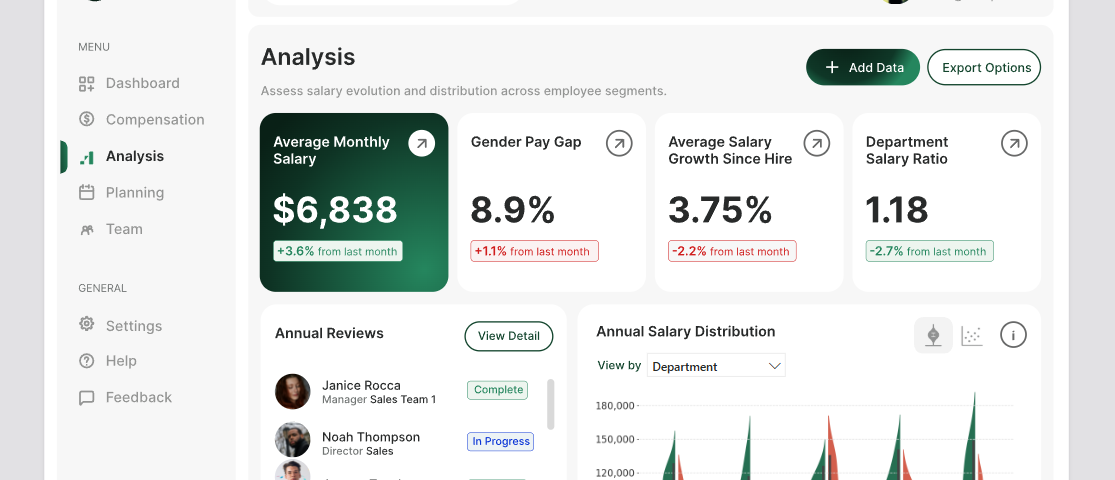Click the plus icon on Add Data
The image size is (1115, 480).
point(831,68)
